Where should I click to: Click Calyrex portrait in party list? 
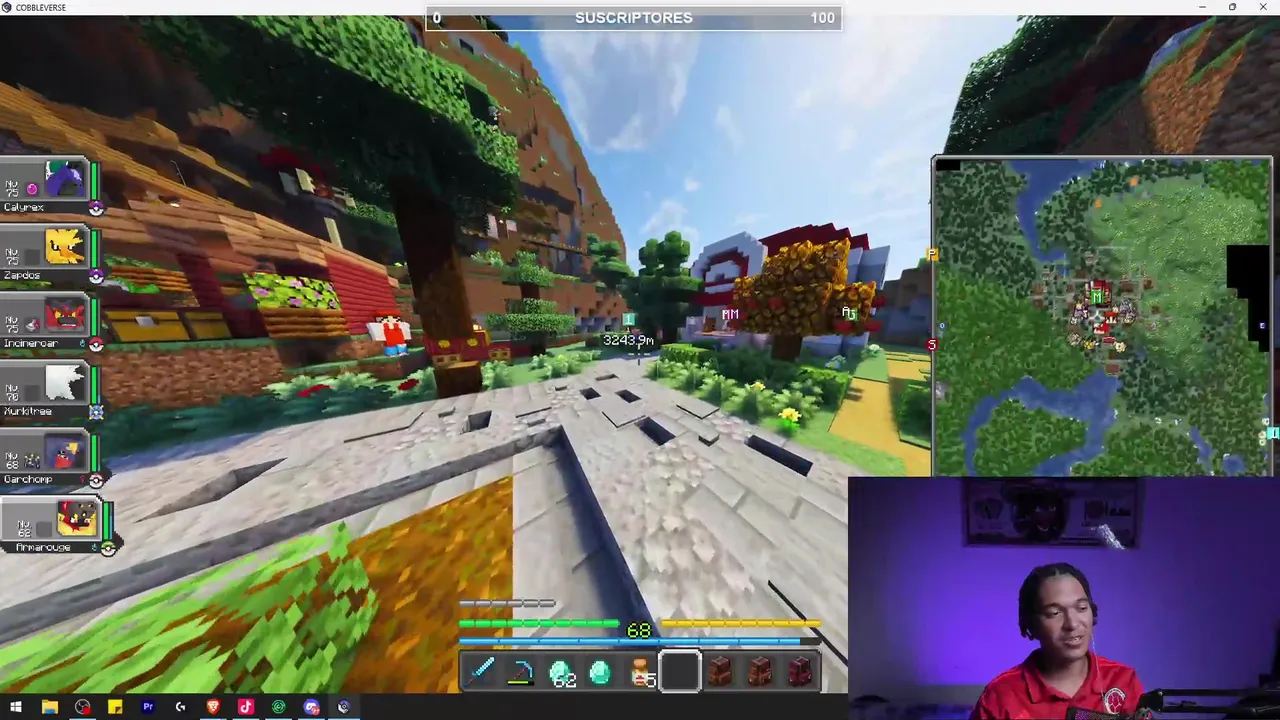[x=65, y=181]
